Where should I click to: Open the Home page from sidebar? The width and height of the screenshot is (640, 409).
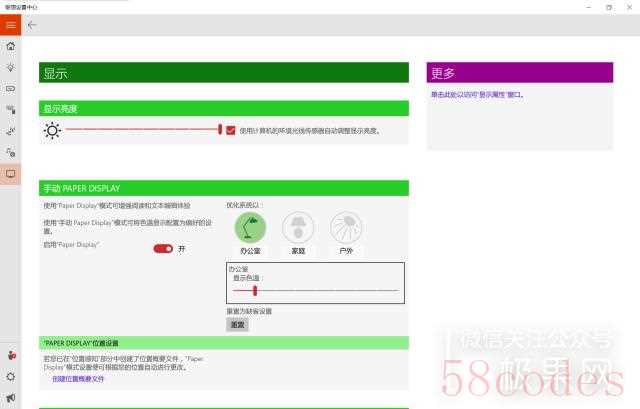[x=10, y=46]
